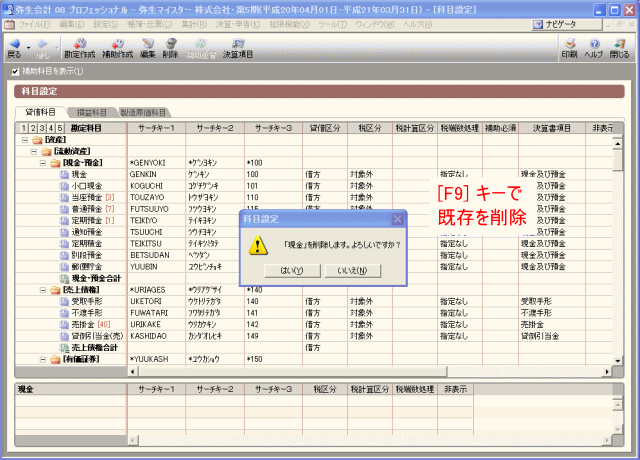Select the 不渡手形 account icon

[x=64, y=313]
